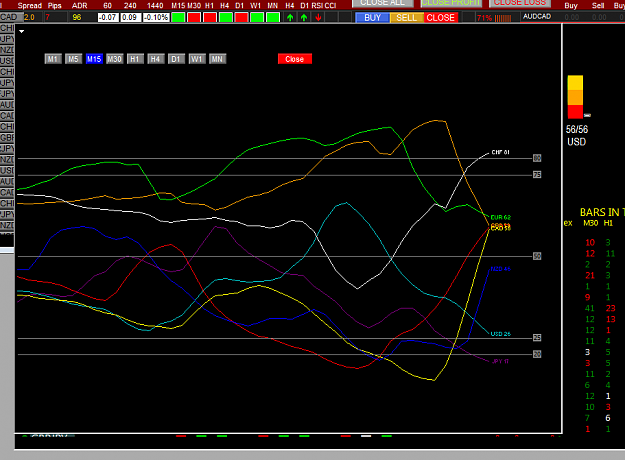Click the green EUR 62 line label

501,217
